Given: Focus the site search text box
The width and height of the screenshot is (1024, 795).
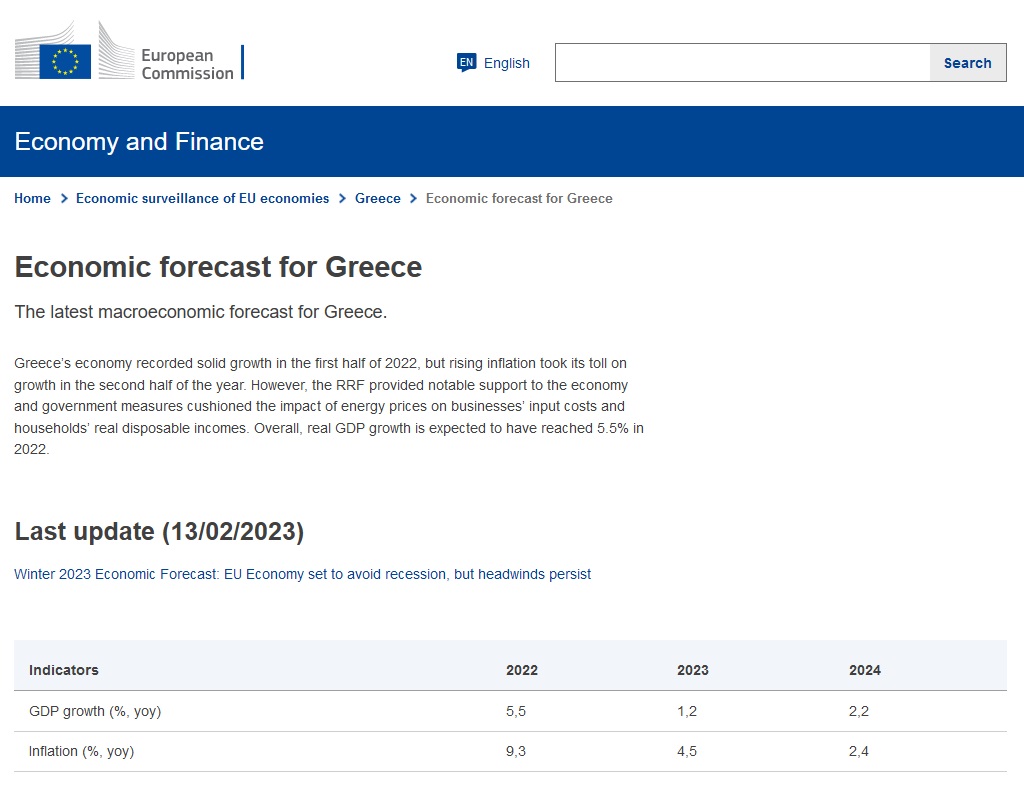Looking at the screenshot, I should (742, 63).
